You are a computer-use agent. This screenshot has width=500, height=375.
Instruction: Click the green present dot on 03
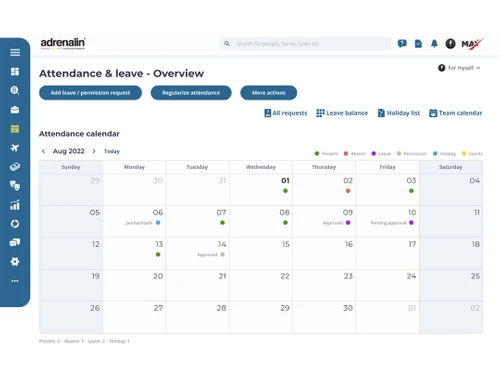tap(411, 191)
